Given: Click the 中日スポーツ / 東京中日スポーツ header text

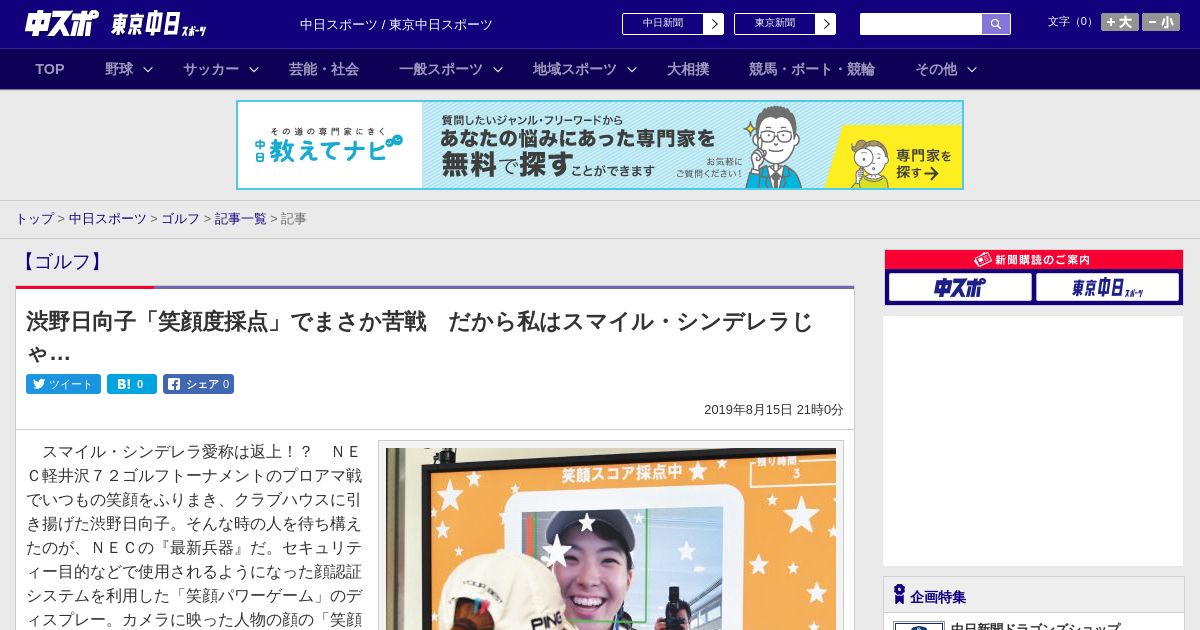Looking at the screenshot, I should coord(396,24).
